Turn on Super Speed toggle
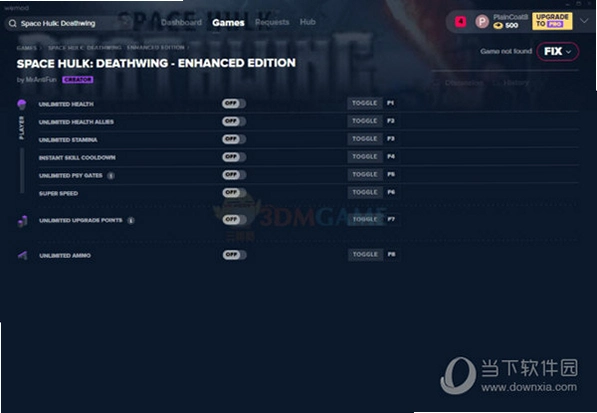597x413 pixels. [x=234, y=193]
